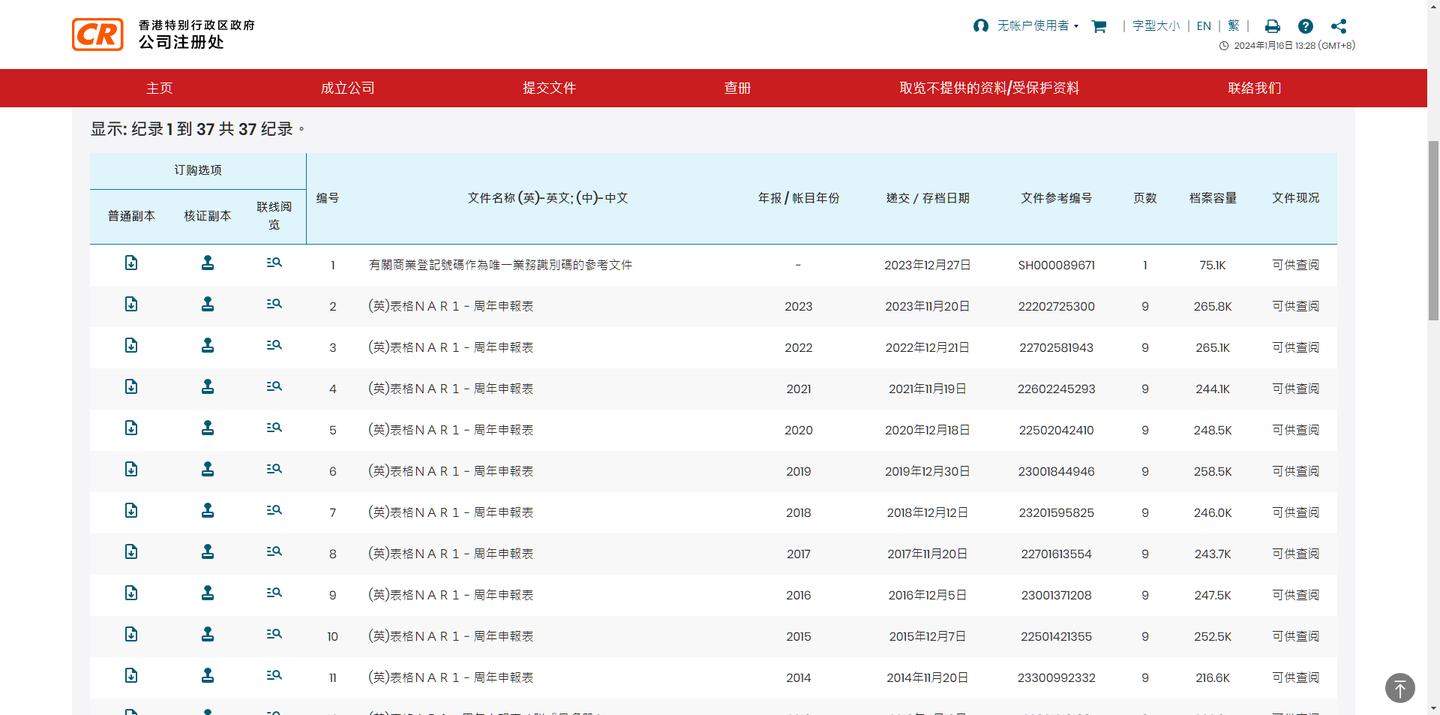
Task: Select the 有關商業登記號碼 document name
Action: coord(500,265)
